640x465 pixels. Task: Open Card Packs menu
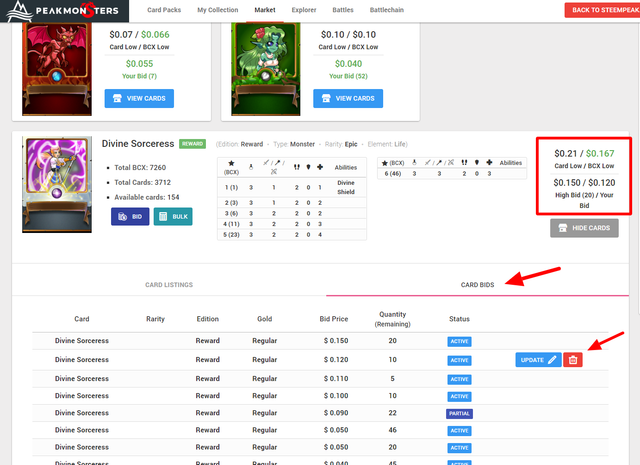pyautogui.click(x=164, y=10)
